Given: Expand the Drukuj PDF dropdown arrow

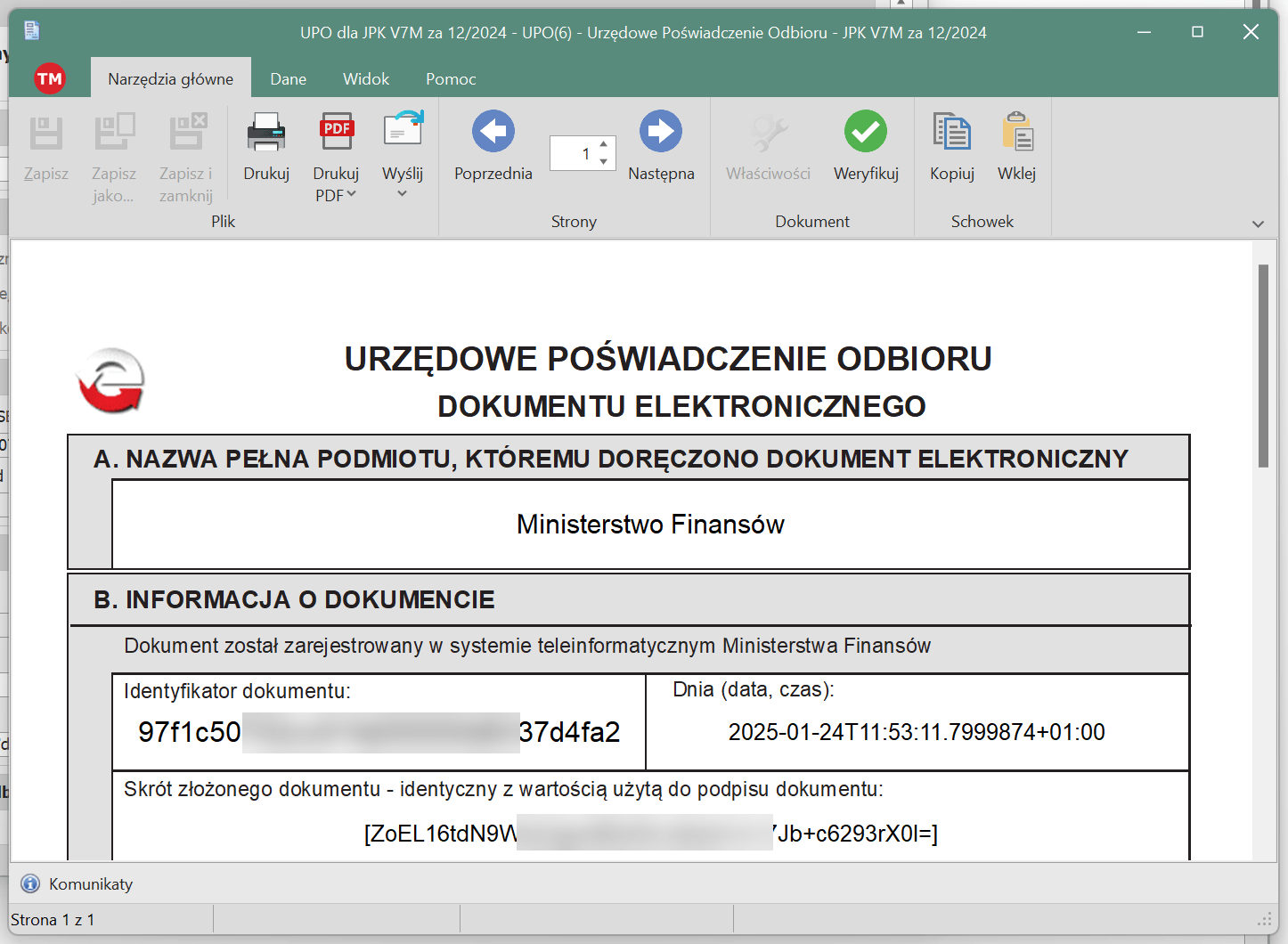Looking at the screenshot, I should click(352, 194).
